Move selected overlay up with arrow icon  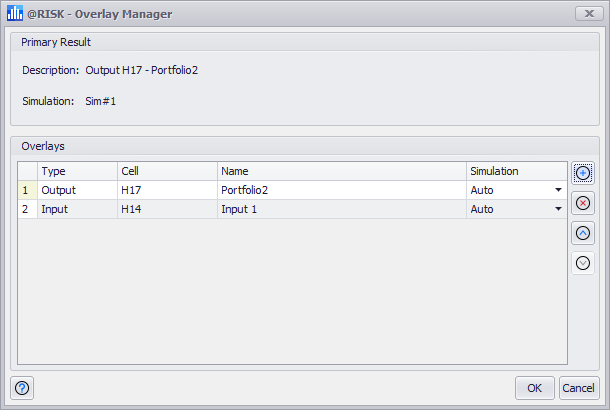pyautogui.click(x=583, y=233)
